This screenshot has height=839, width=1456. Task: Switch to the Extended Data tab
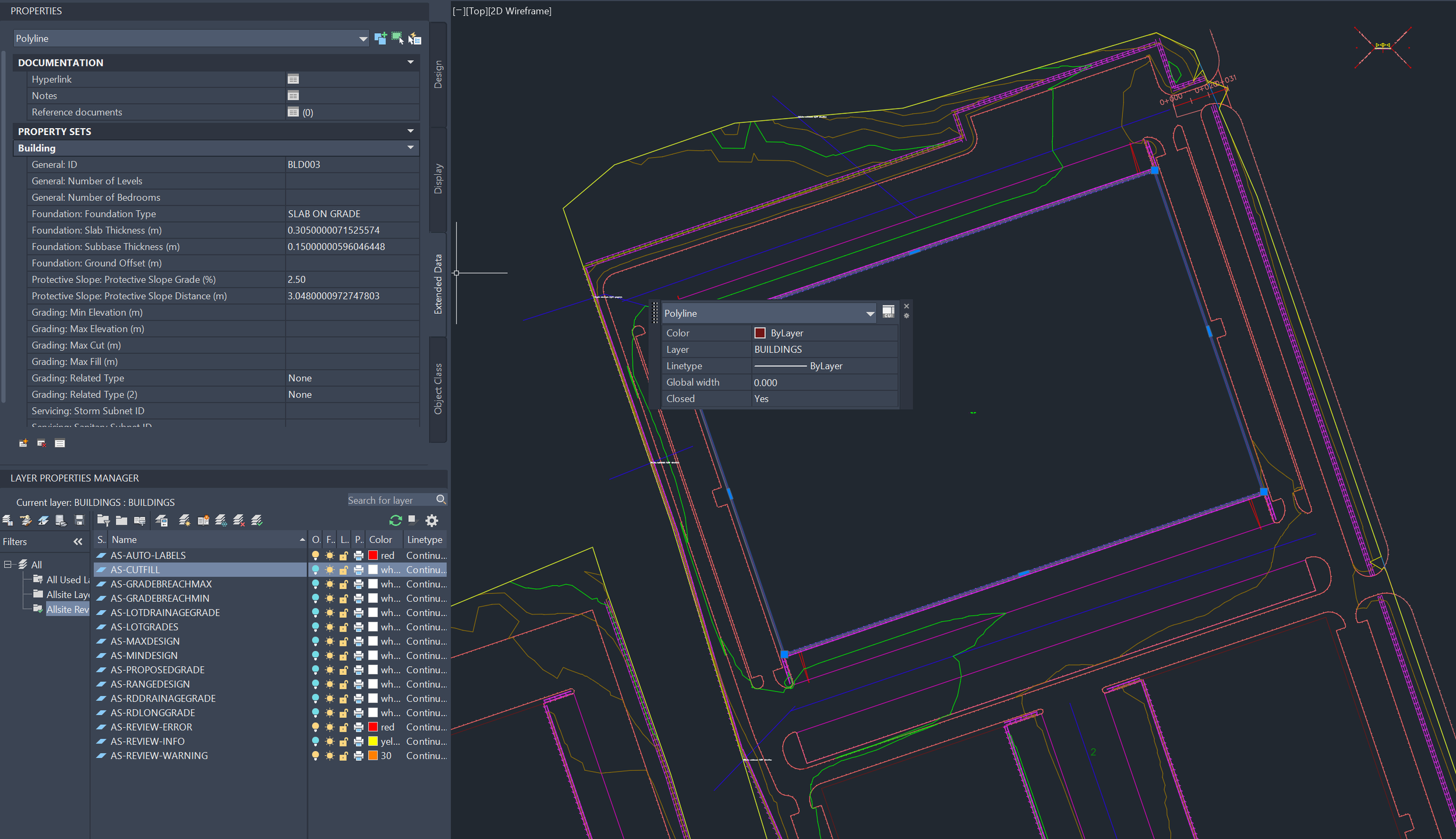pos(438,284)
